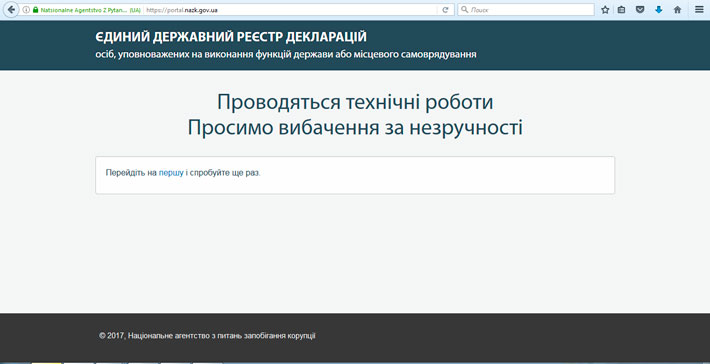
Task: Click header title ЄДИНИЙ ДЕРЖАВНИЙ РЕЄСТР ДЕКЛАРАЦІЙ
Action: tap(231, 37)
